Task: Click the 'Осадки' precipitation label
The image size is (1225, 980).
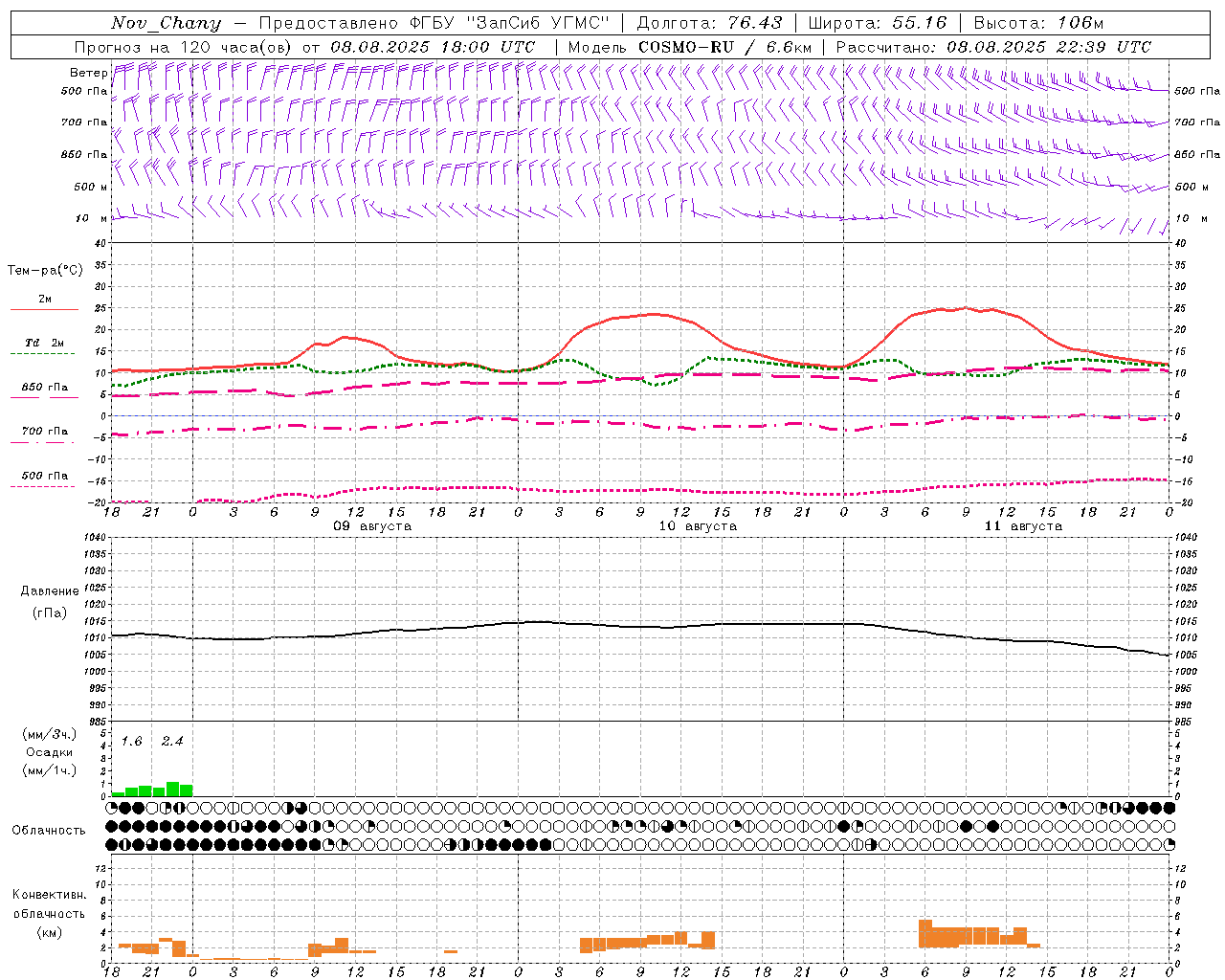Action: click(x=50, y=752)
